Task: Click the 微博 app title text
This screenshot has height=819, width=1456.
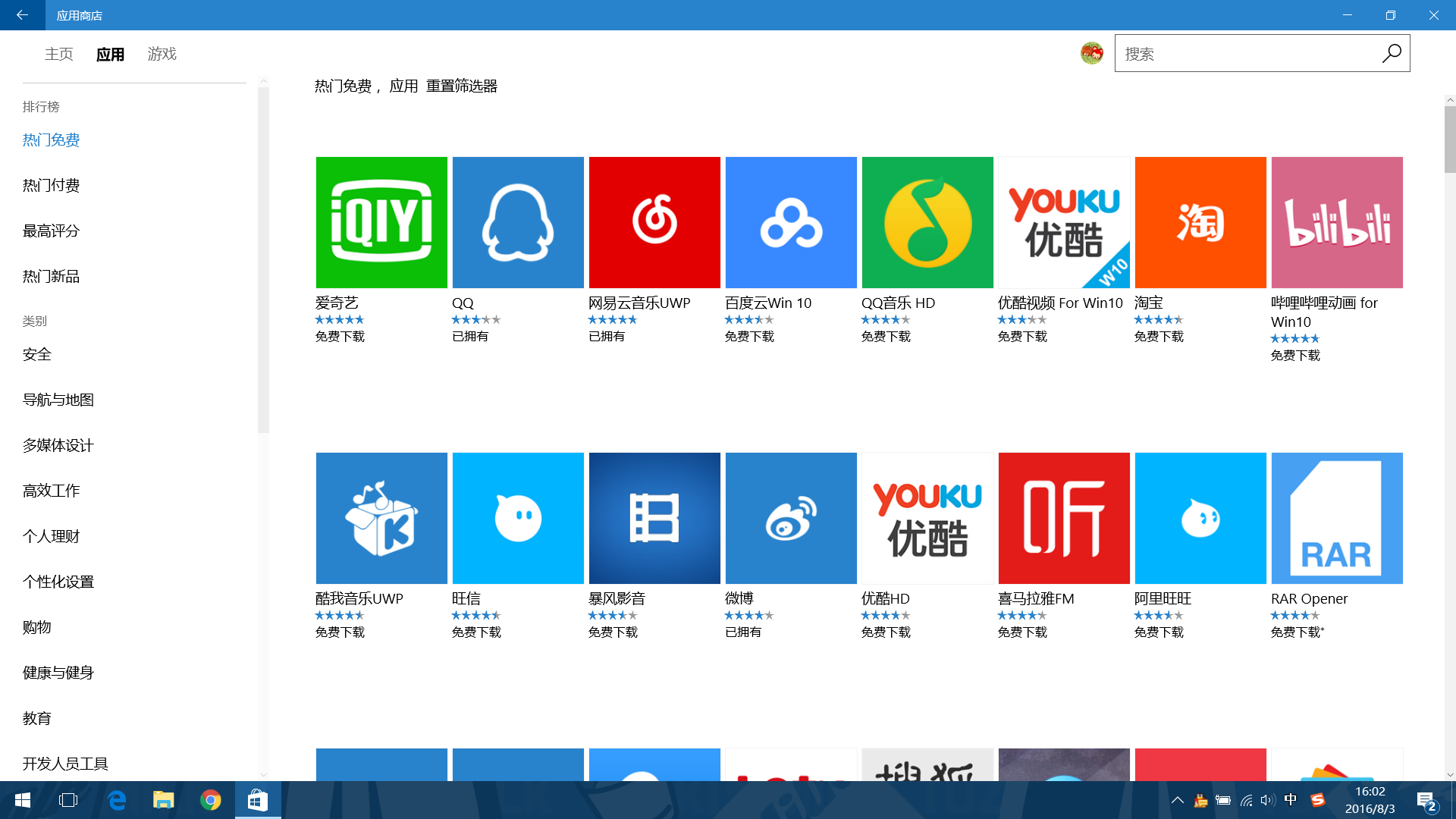Action: tap(739, 599)
